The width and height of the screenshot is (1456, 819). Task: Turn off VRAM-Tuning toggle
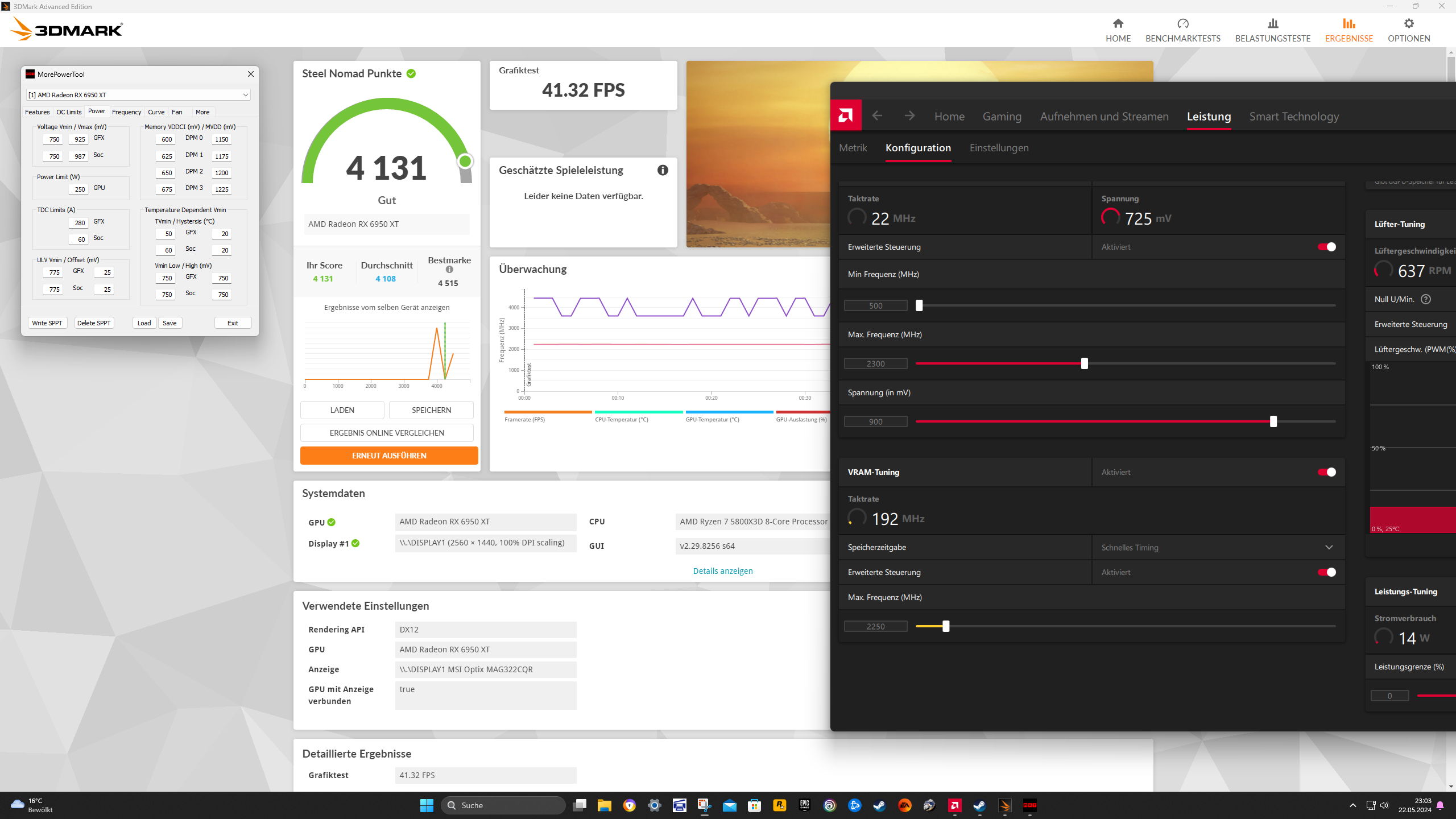point(1326,472)
